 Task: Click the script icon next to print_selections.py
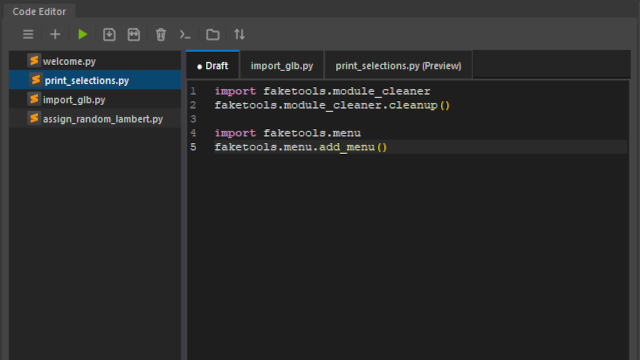(36, 80)
